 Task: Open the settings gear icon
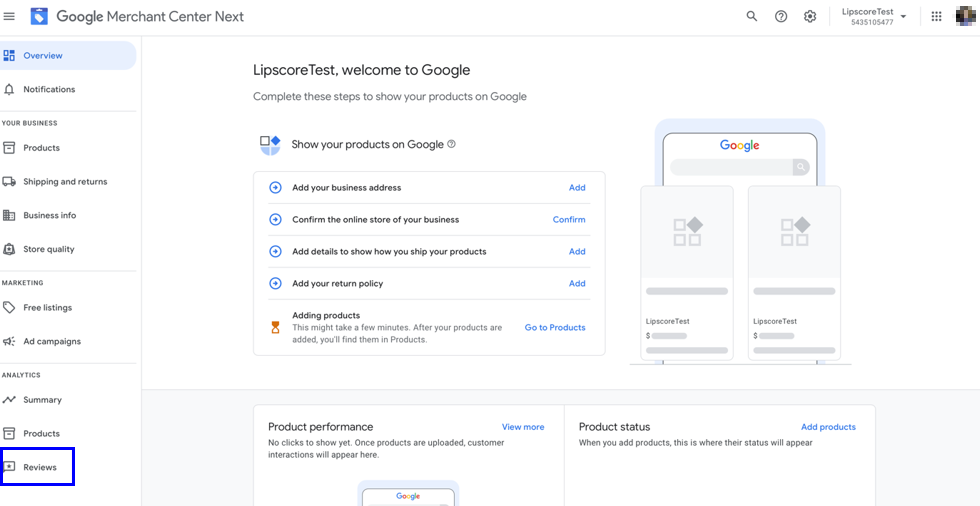tap(810, 16)
